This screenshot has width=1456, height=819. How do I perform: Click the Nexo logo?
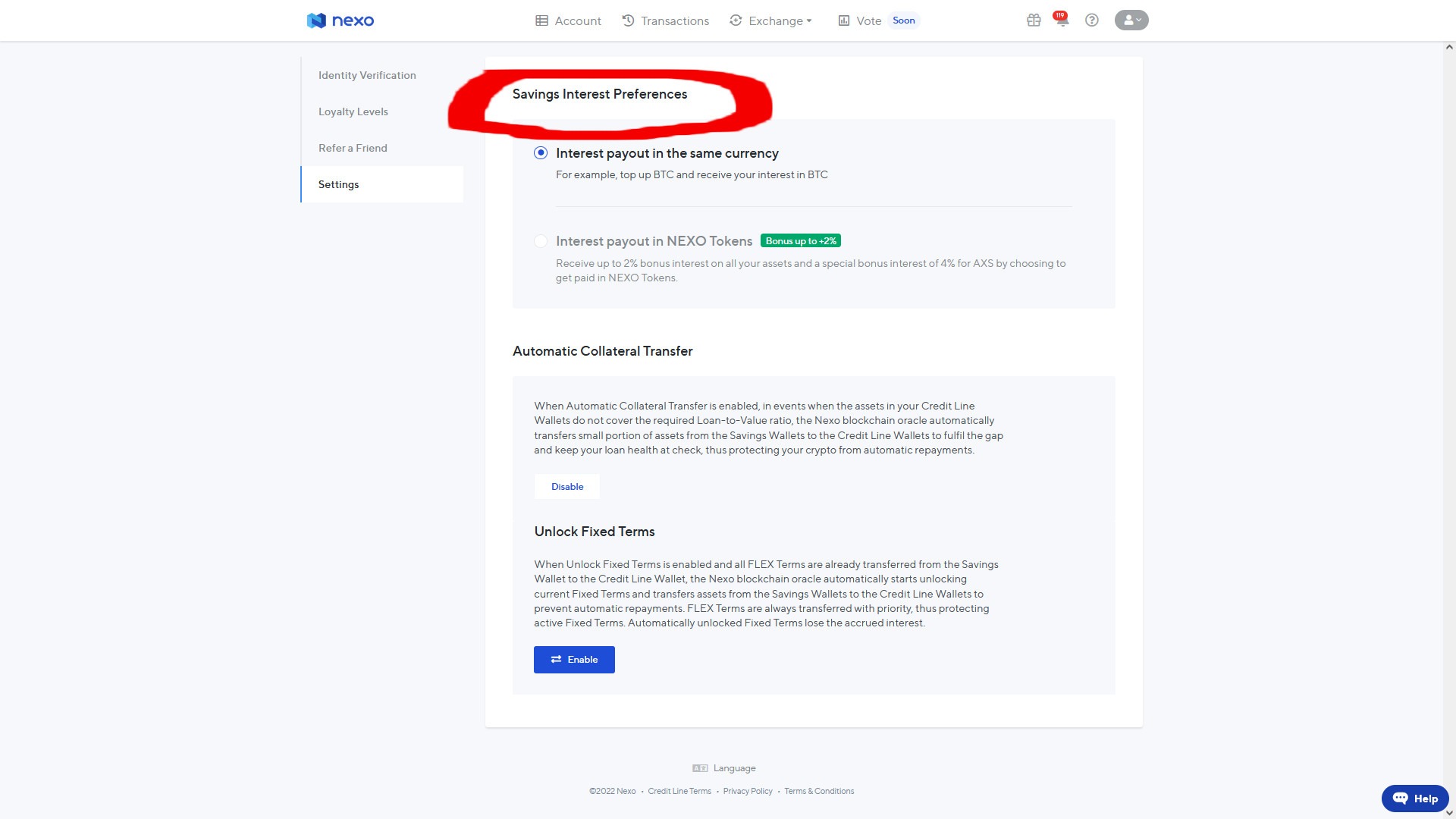point(340,20)
